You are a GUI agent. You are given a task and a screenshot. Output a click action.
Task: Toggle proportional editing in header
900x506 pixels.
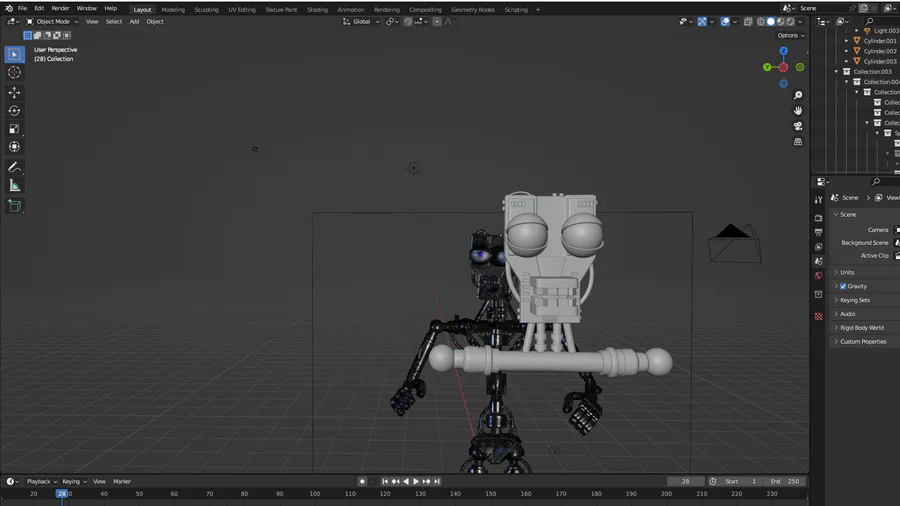point(437,22)
